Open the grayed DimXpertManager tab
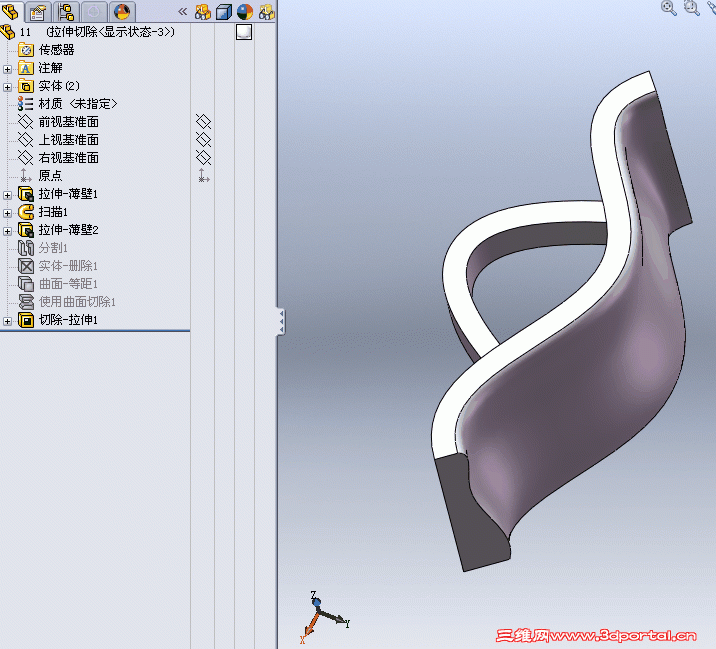 click(x=94, y=11)
